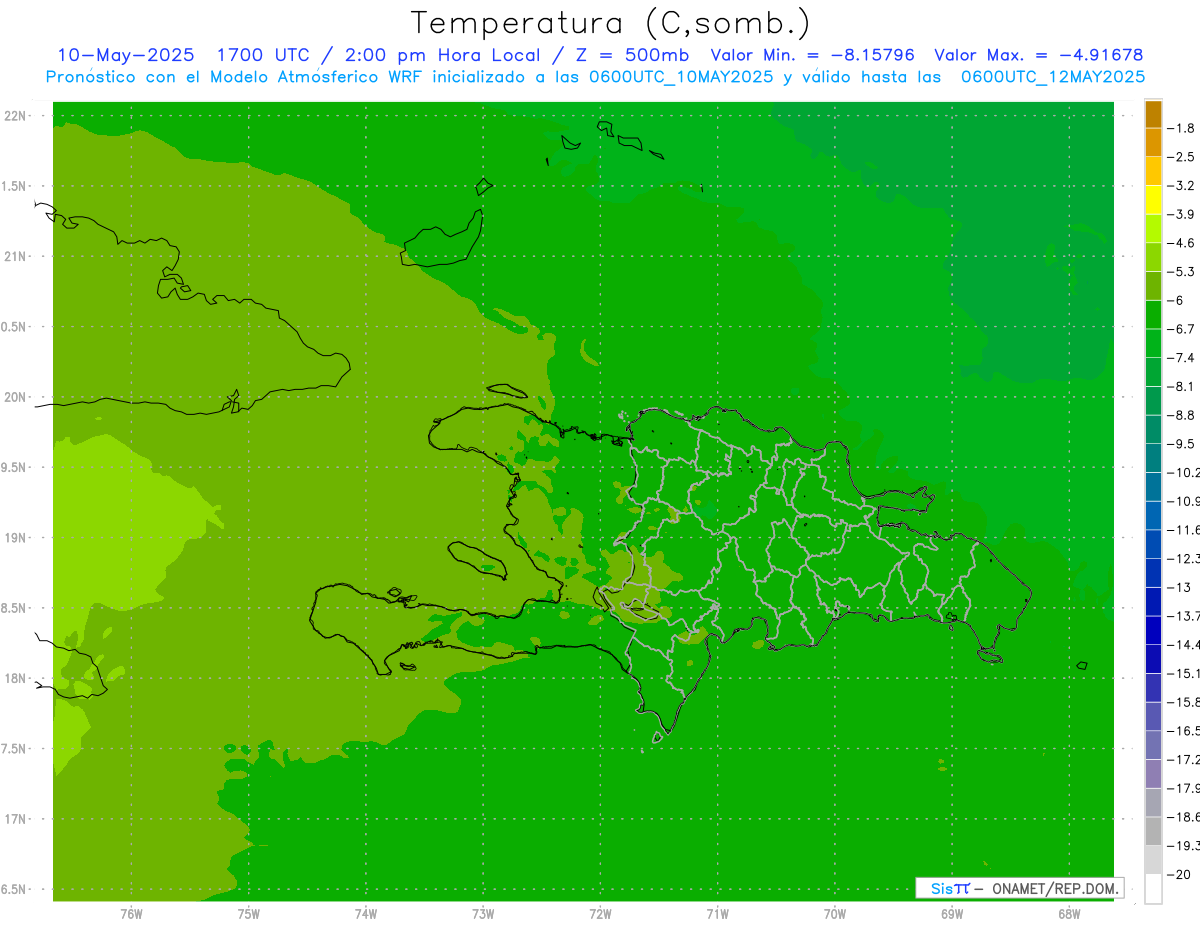Click the title "Temperatura (C,somb.)"
This screenshot has width=1200, height=927.
click(610, 23)
